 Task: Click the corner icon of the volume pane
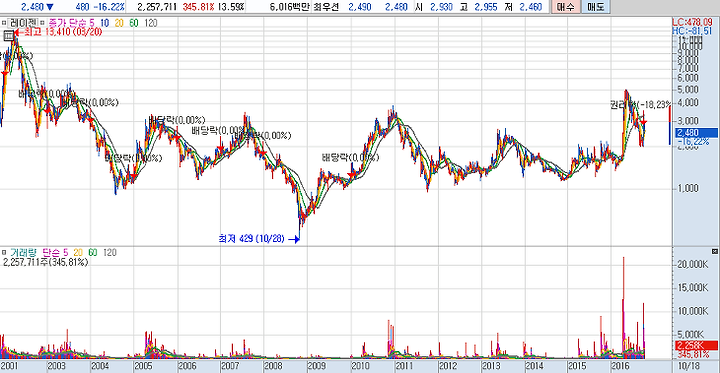point(714,251)
